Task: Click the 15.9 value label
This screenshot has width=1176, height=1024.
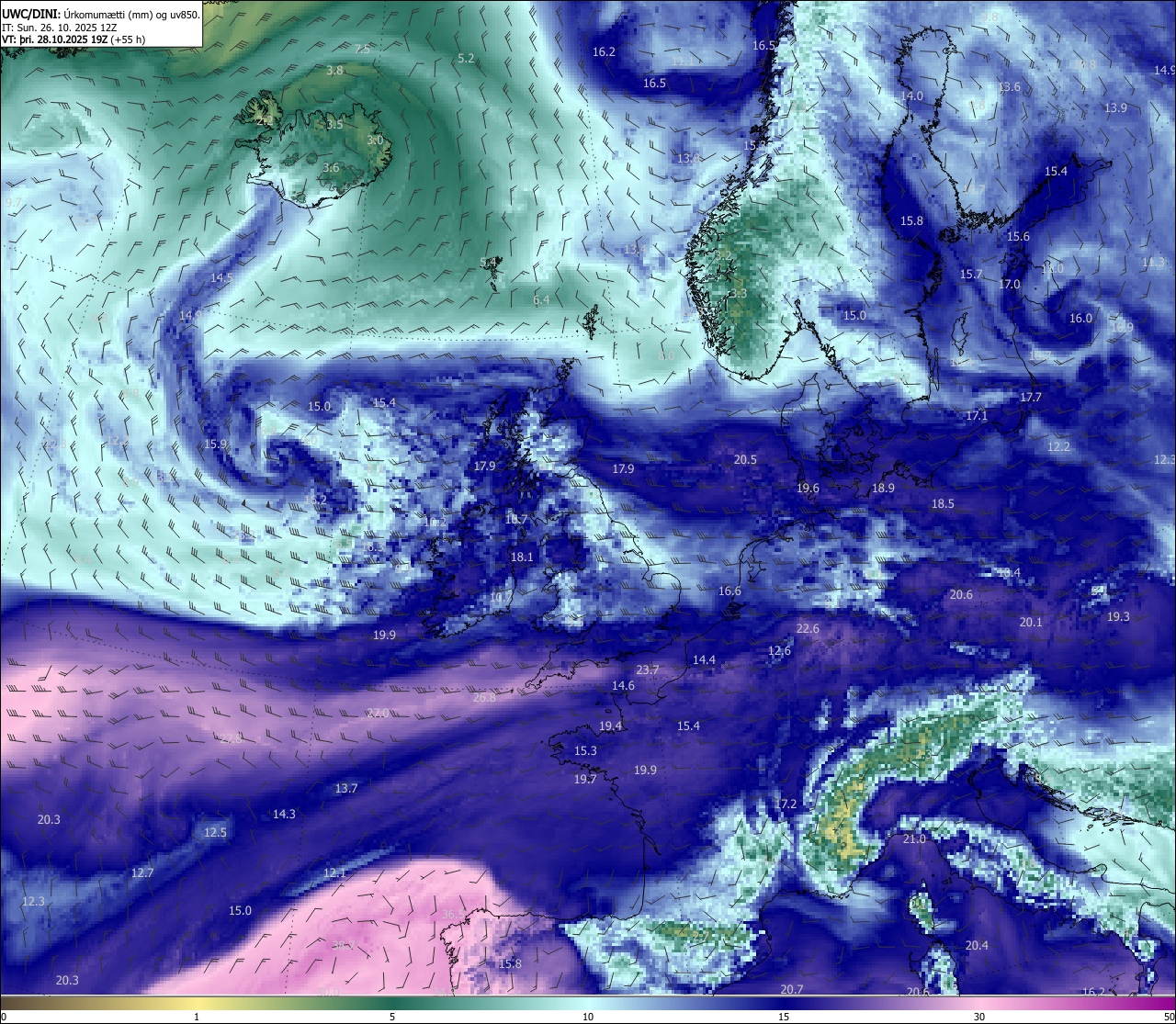Action: click(215, 444)
